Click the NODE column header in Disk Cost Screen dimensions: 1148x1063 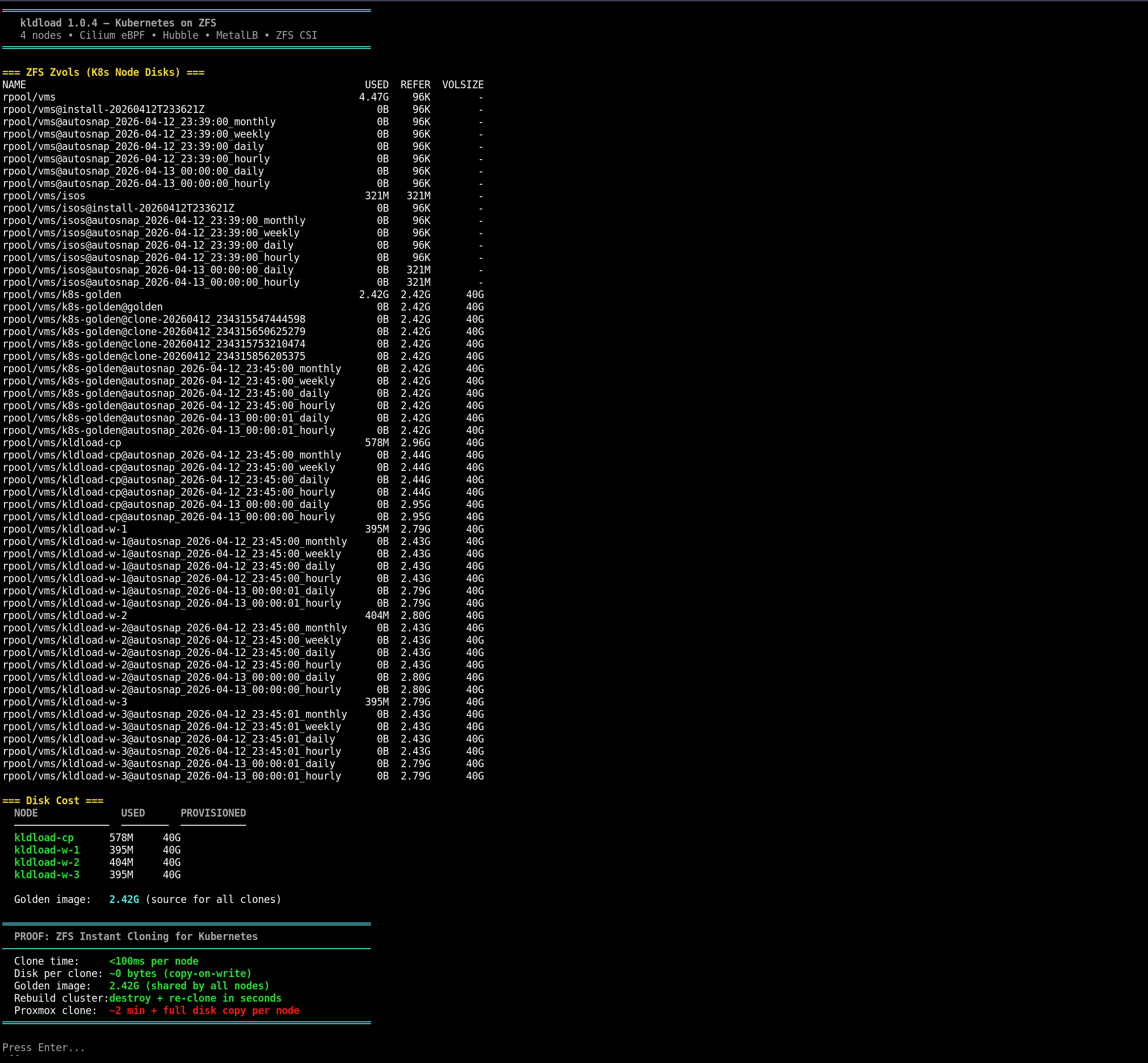click(x=26, y=813)
